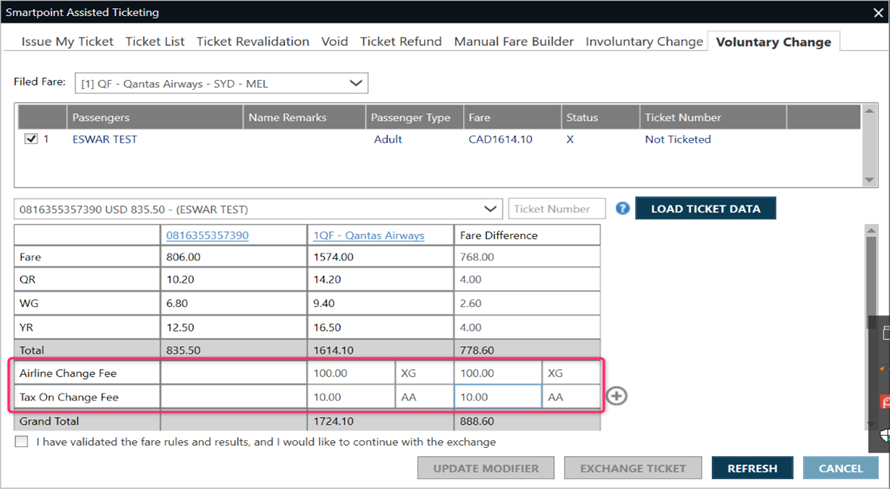Open ticket number 0816355357390 link

coord(207,235)
